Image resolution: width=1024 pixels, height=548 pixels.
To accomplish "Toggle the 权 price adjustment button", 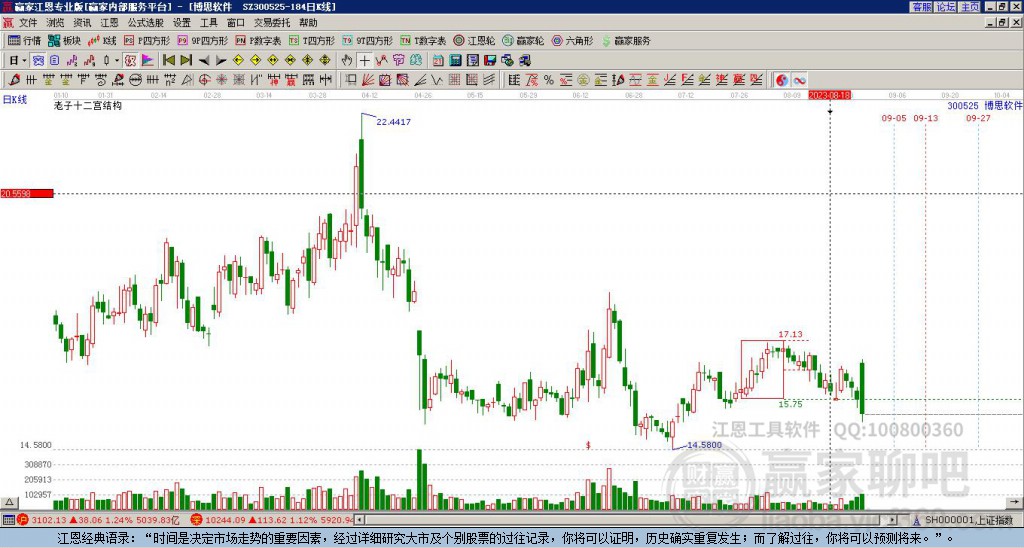I will [x=130, y=61].
